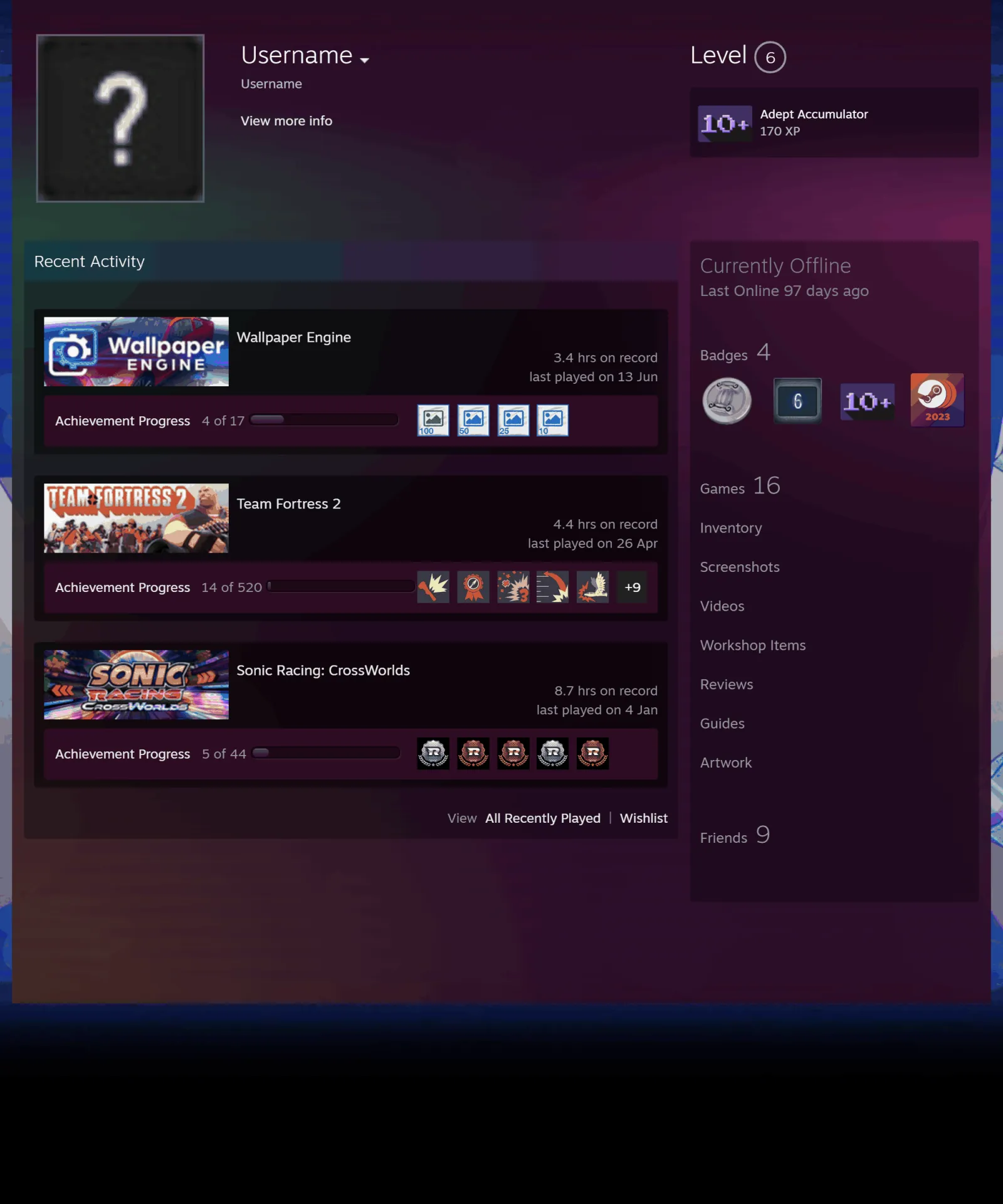Open Screenshots from the sidebar

pyautogui.click(x=740, y=567)
